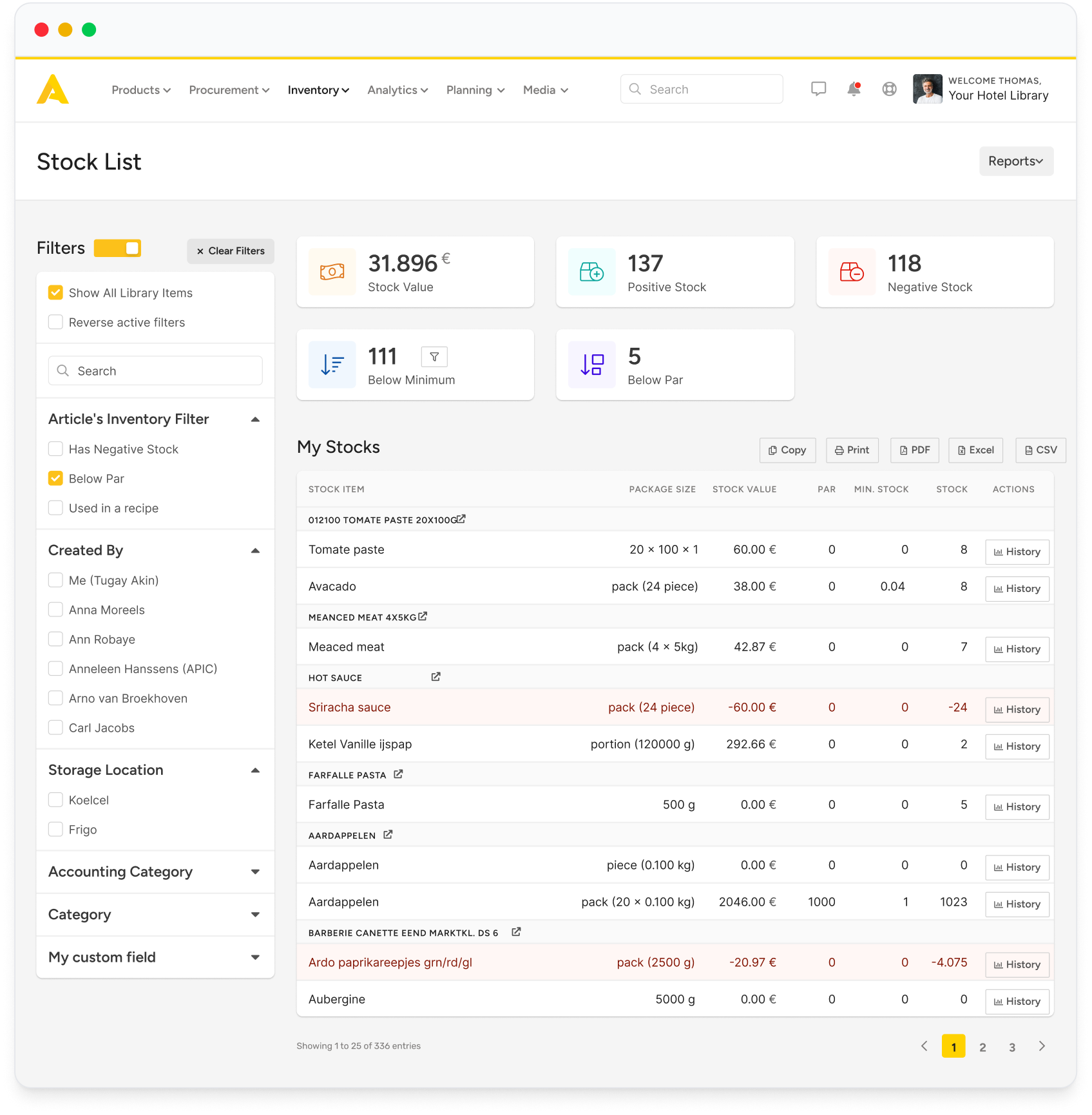Open external link for Hot Sauce

[436, 677]
